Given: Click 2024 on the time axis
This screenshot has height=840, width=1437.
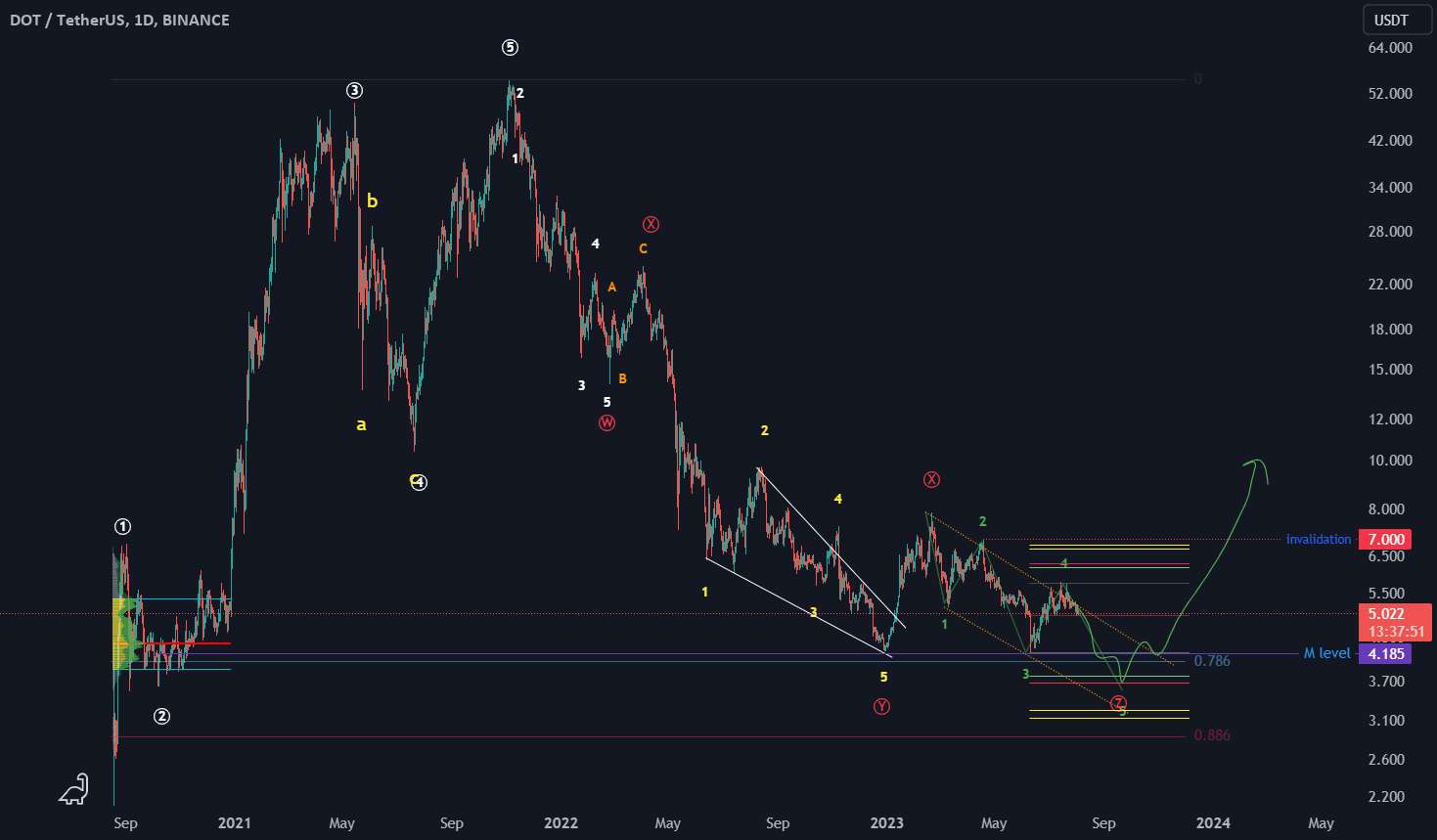Looking at the screenshot, I should point(1213,823).
